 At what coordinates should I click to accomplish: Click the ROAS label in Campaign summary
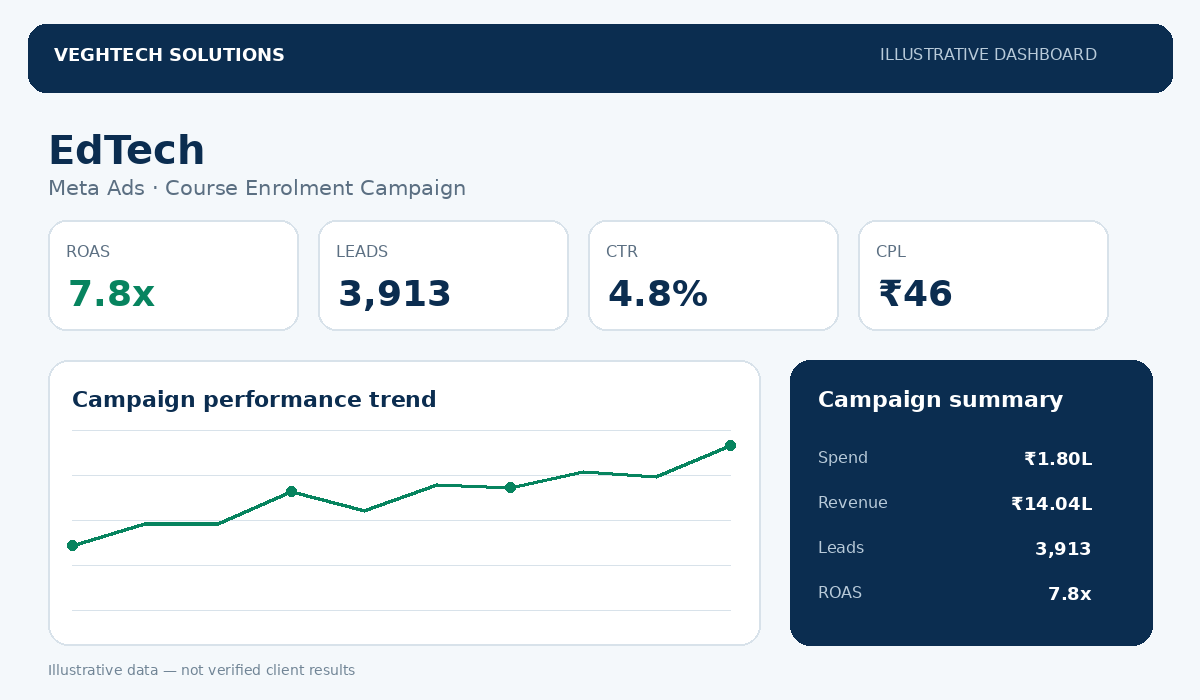840,593
